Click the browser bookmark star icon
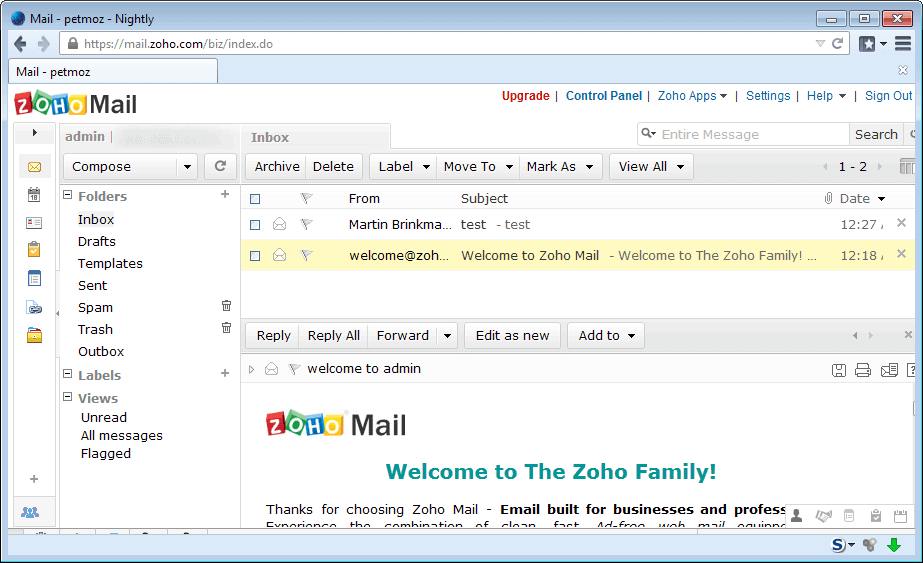 tap(866, 44)
